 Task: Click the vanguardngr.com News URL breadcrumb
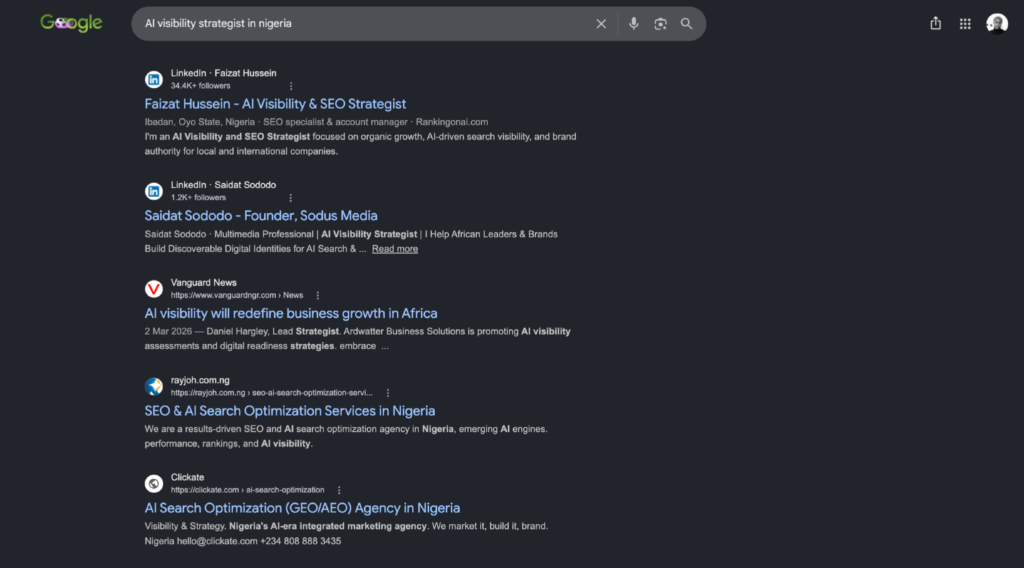pyautogui.click(x=236, y=295)
